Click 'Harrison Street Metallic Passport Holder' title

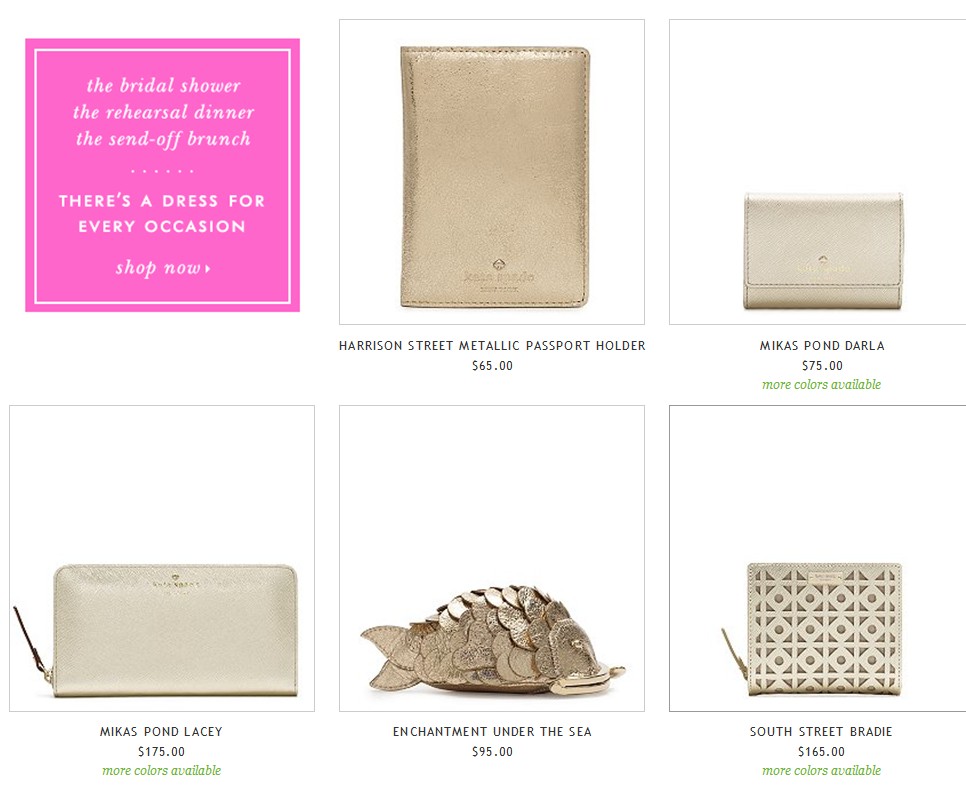pyautogui.click(x=492, y=346)
